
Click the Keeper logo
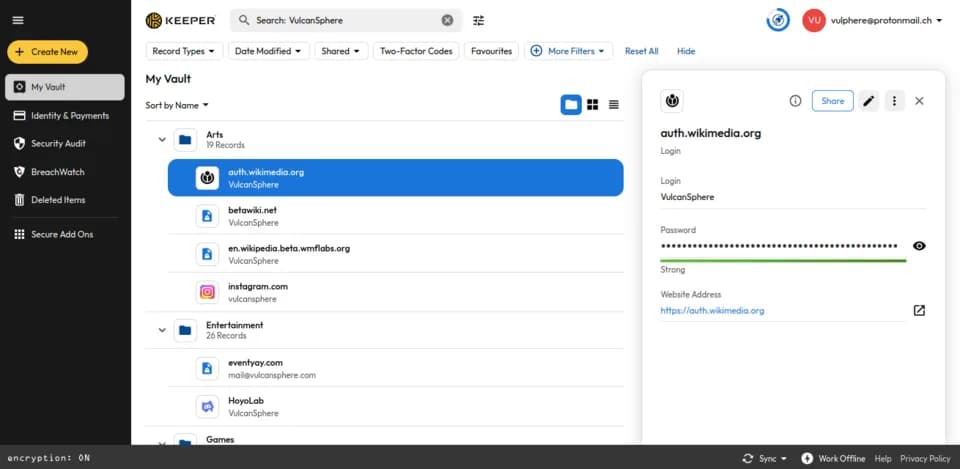coord(181,20)
